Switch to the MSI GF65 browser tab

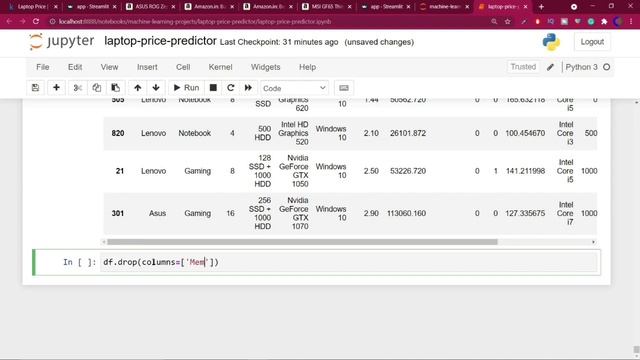click(327, 7)
